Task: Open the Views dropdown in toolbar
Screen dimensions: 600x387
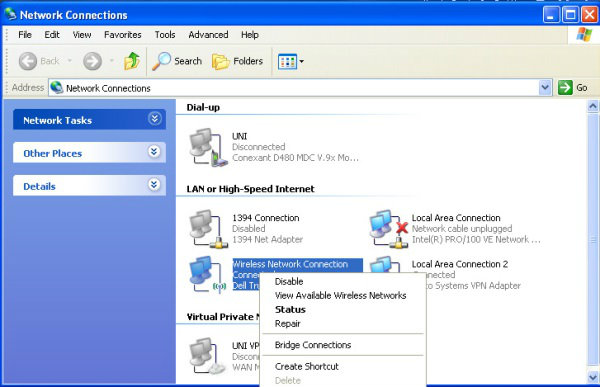Action: tap(291, 61)
